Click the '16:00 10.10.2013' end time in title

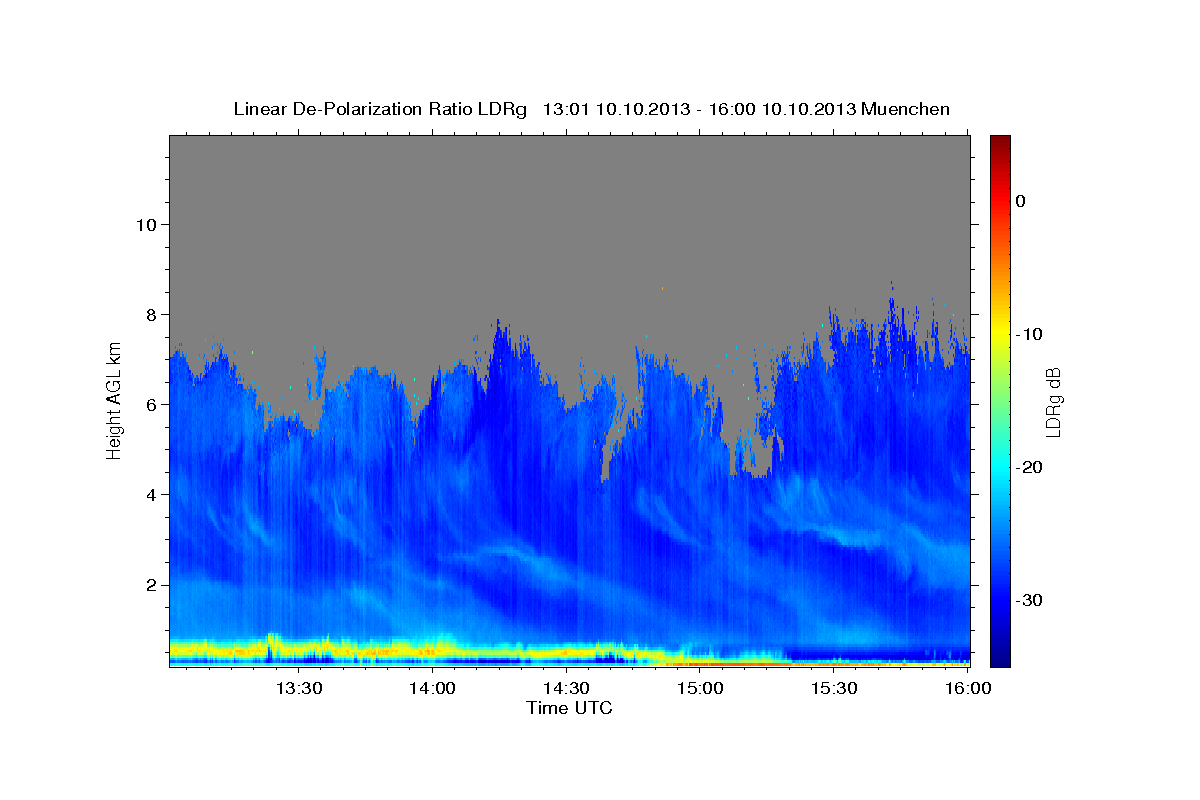click(x=782, y=109)
